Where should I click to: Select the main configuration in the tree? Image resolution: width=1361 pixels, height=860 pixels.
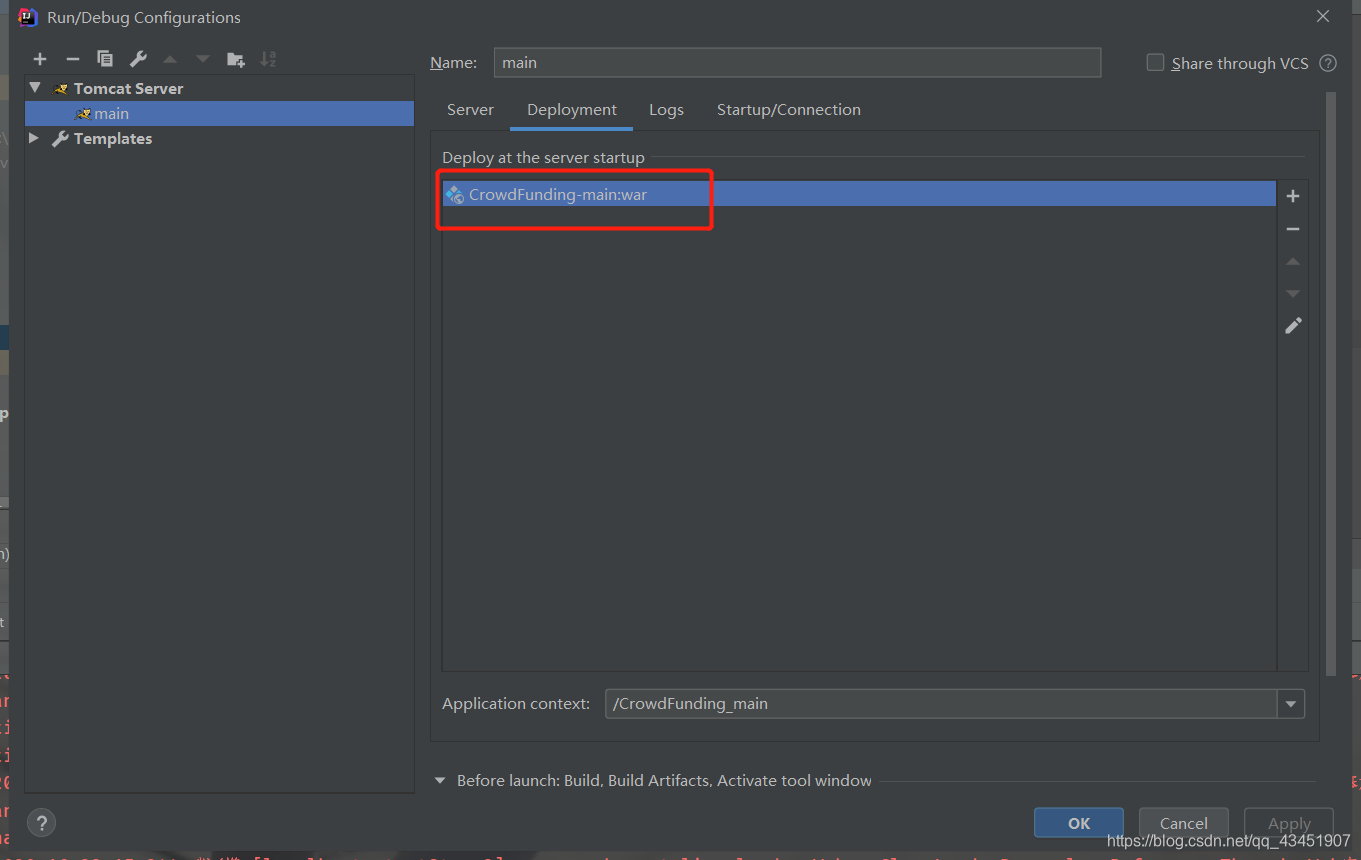click(220, 113)
